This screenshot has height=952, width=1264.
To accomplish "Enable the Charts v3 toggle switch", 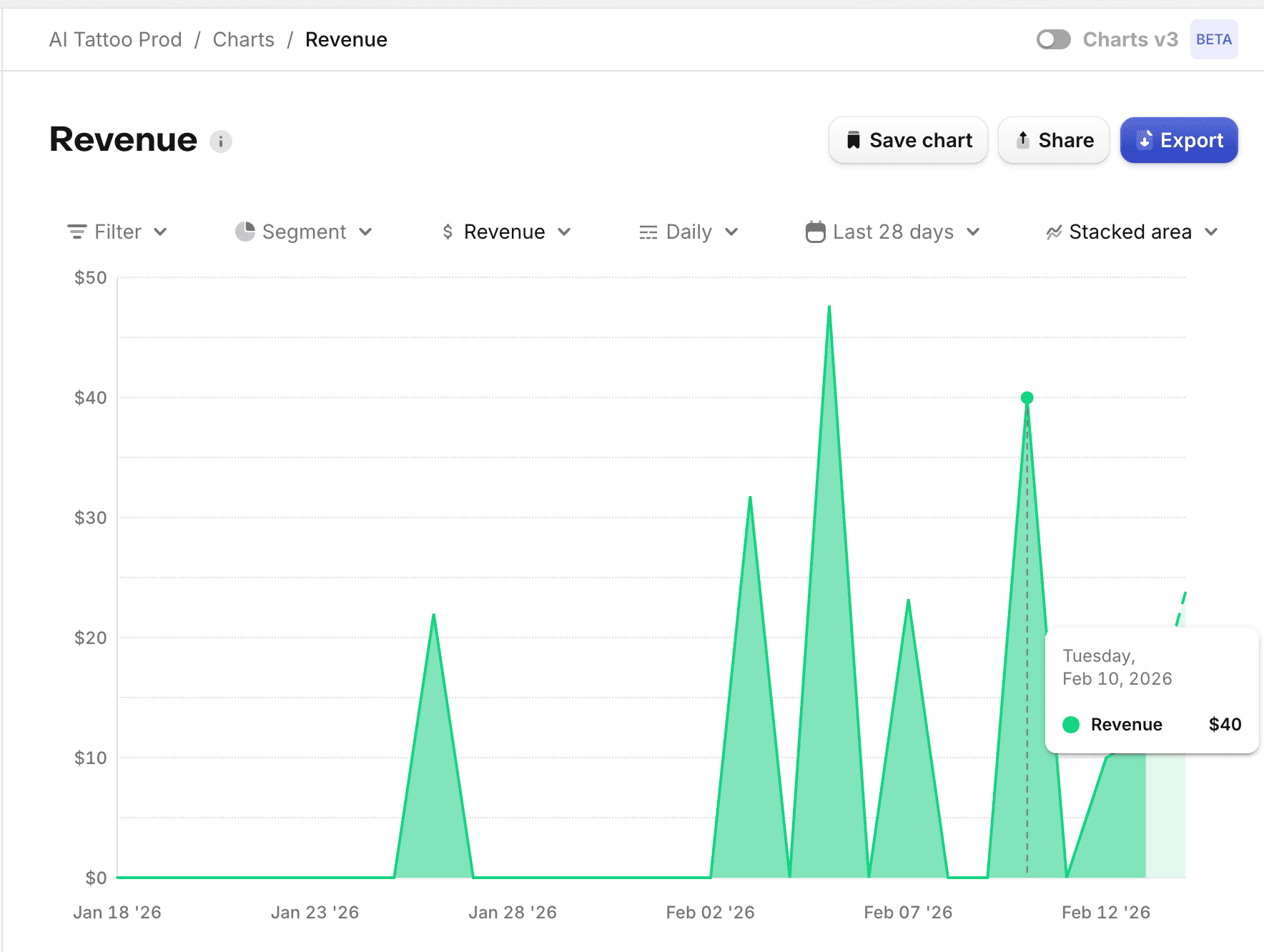I will point(1053,39).
